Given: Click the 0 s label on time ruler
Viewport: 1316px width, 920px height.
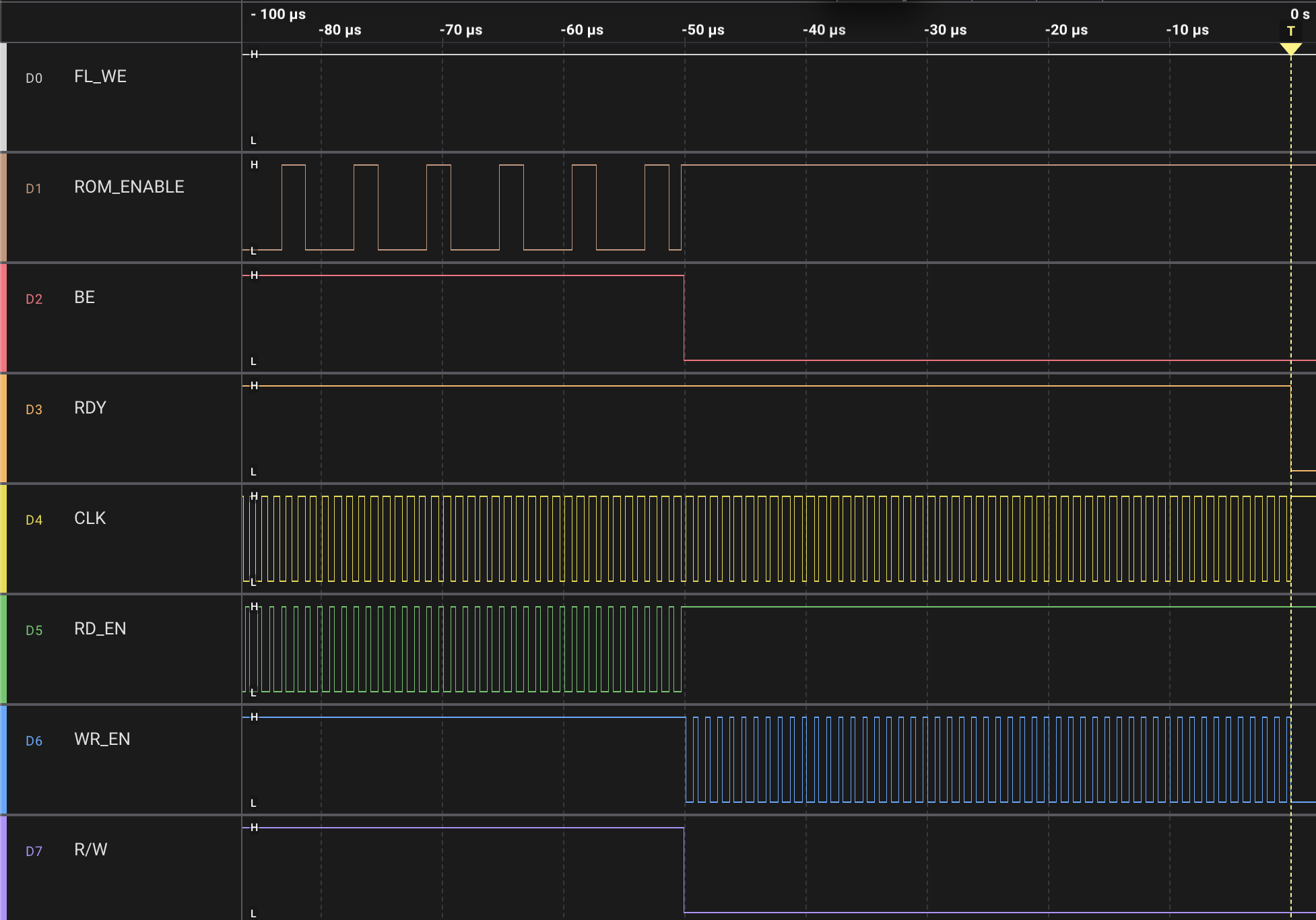Looking at the screenshot, I should coord(1299,14).
